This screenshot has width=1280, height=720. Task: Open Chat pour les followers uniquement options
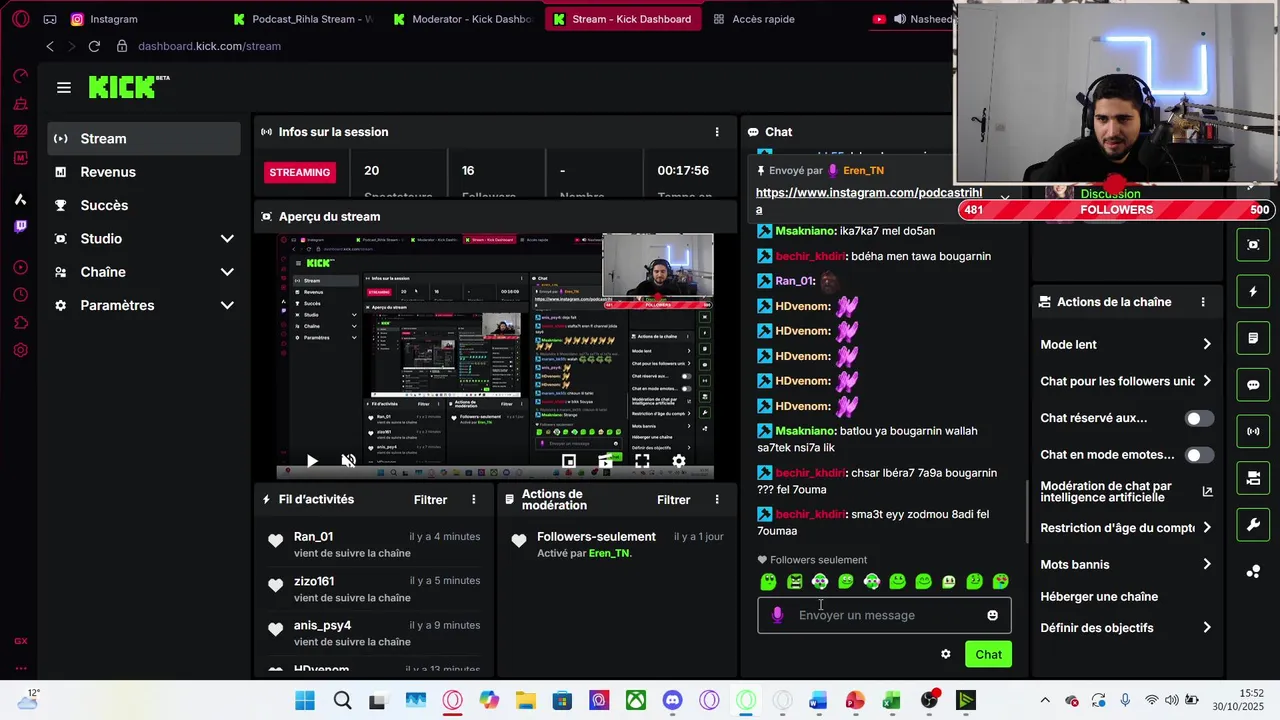[x=1126, y=381]
